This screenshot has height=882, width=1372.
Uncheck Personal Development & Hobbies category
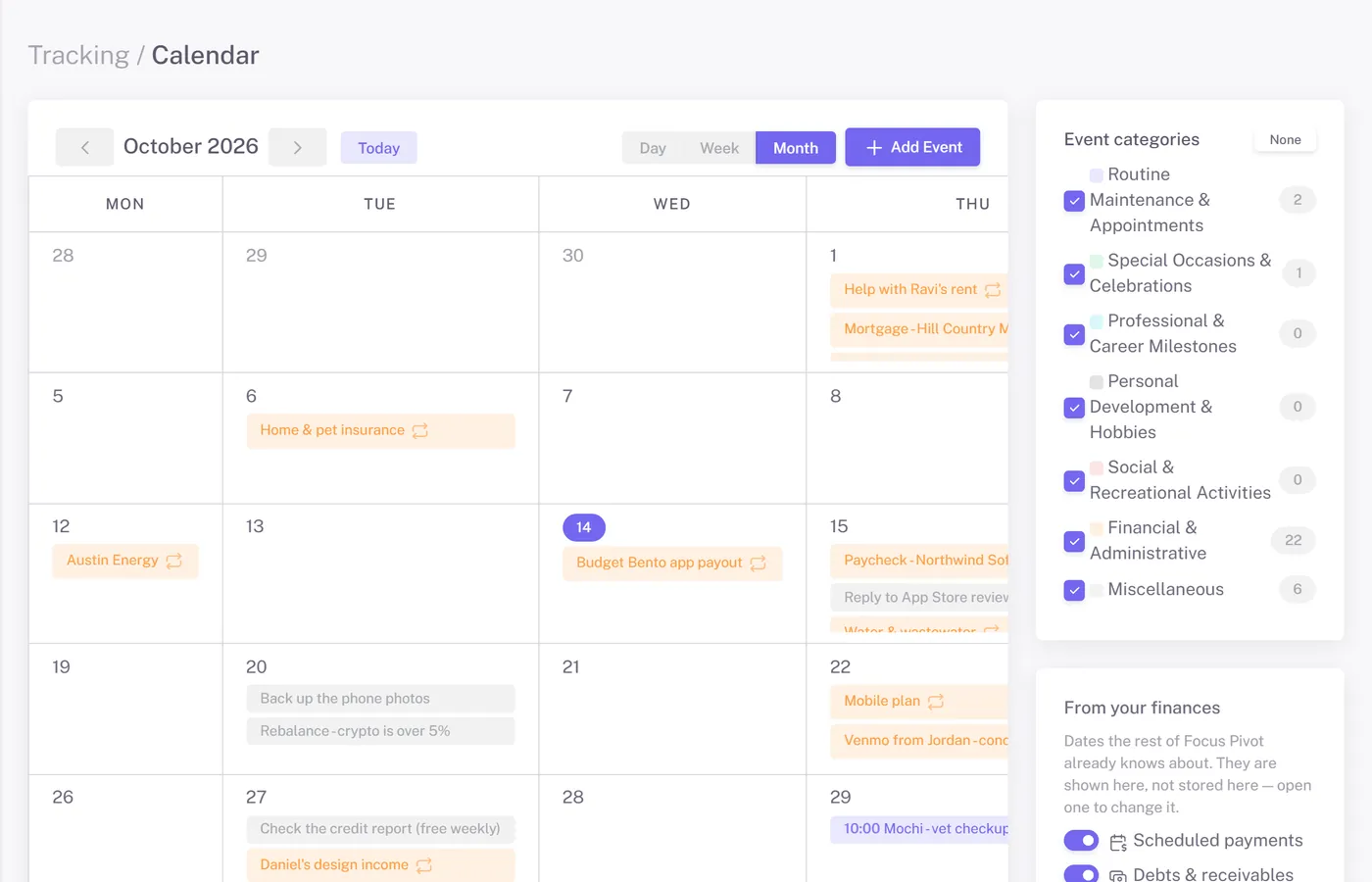tap(1074, 407)
